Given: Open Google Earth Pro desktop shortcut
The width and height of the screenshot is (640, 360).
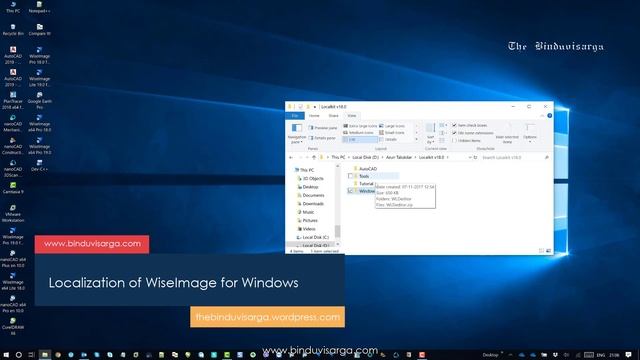Looking at the screenshot, I should click(40, 101).
